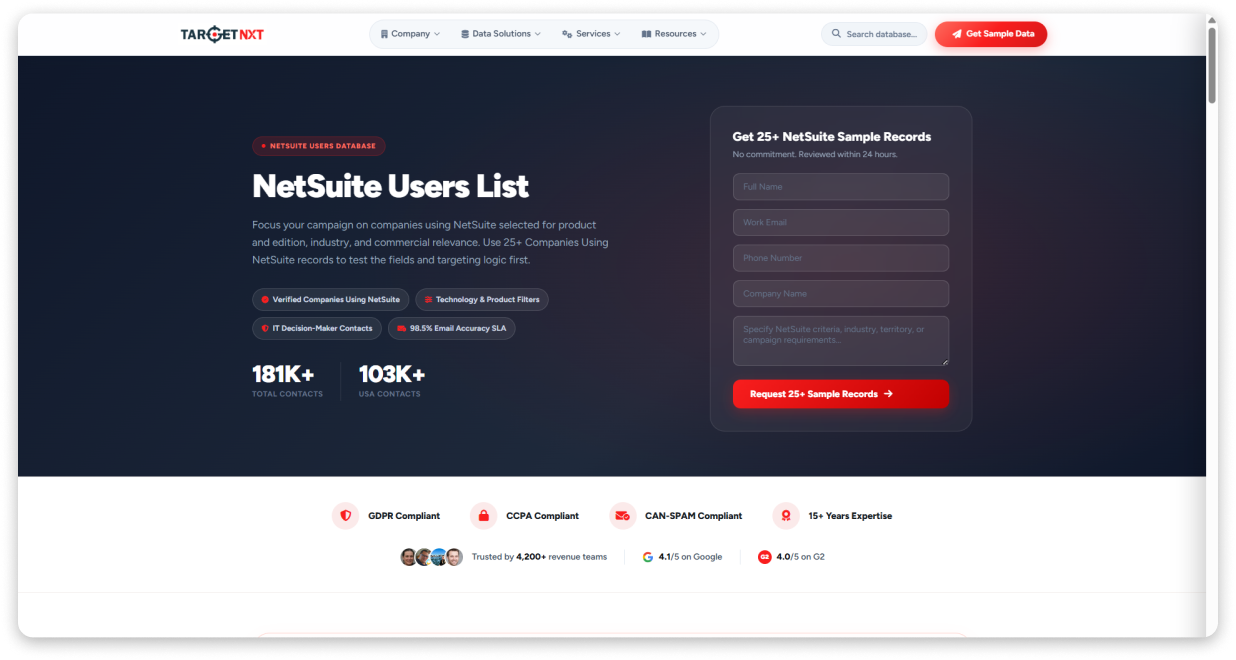Click shield icon on IT Decision-Maker Contacts

(265, 328)
